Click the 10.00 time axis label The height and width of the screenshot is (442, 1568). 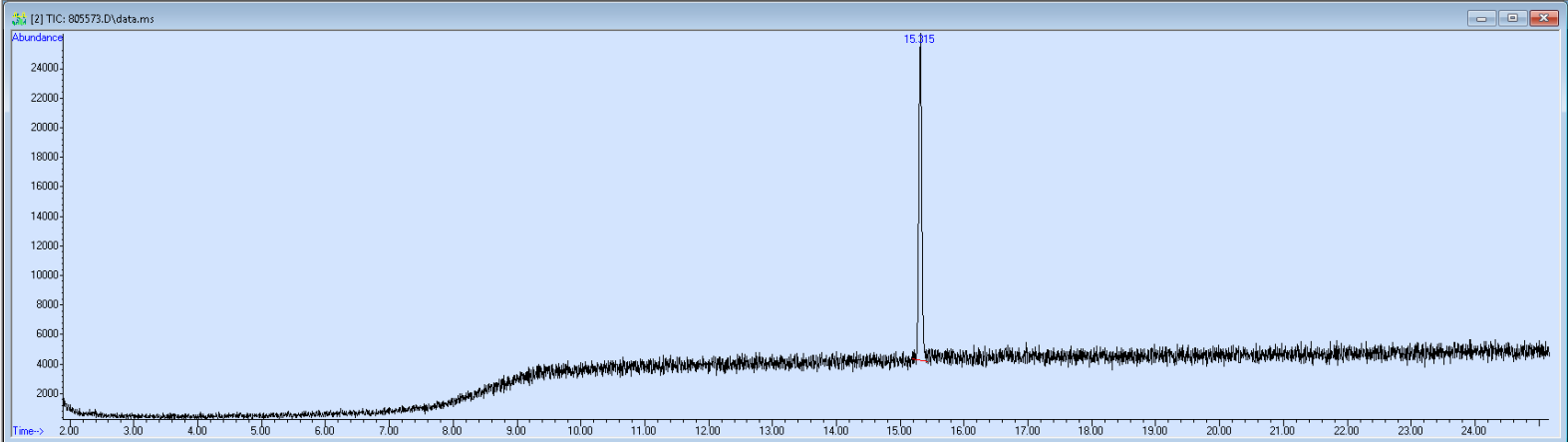580,431
